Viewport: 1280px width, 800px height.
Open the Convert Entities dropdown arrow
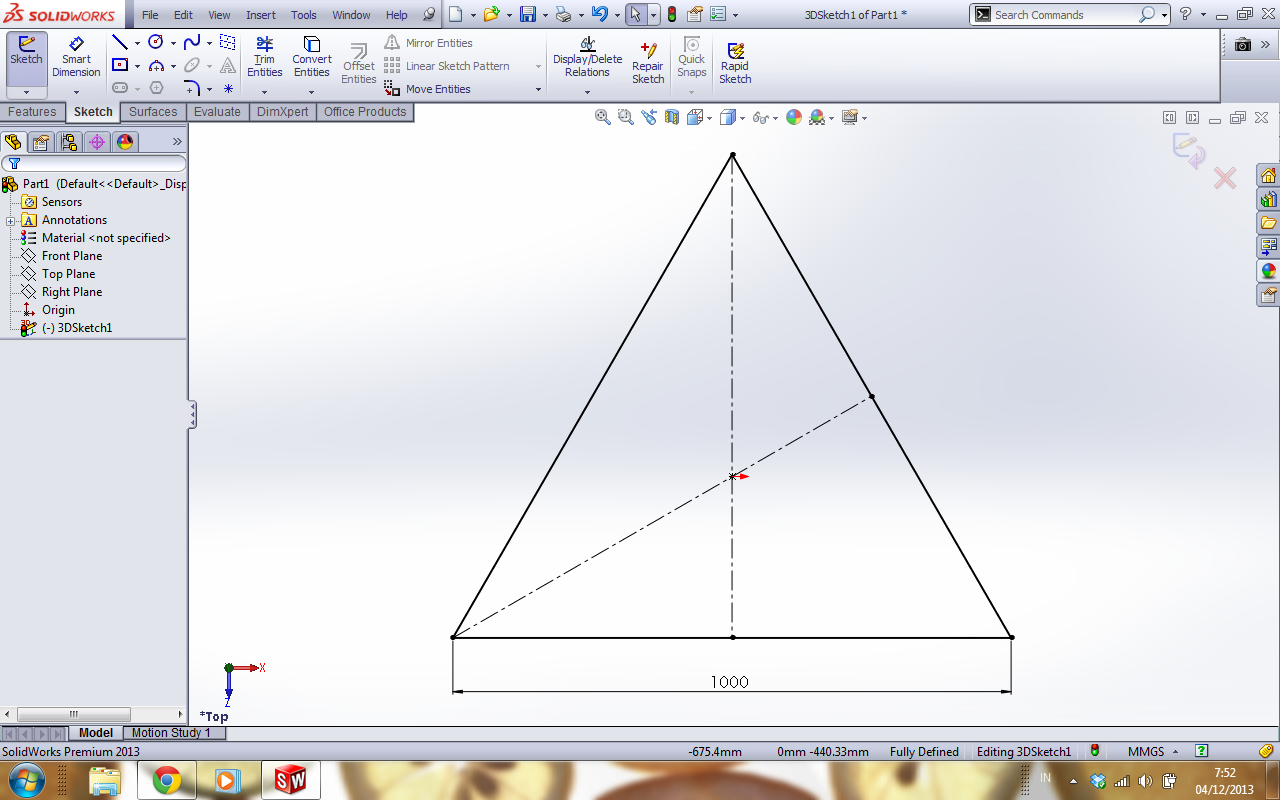click(x=311, y=92)
